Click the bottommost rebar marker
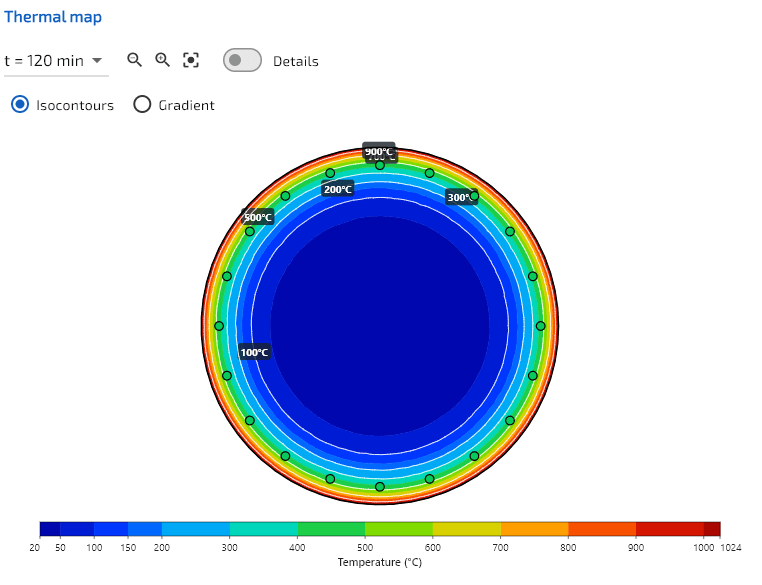Image resolution: width=762 pixels, height=585 pixels. [380, 486]
